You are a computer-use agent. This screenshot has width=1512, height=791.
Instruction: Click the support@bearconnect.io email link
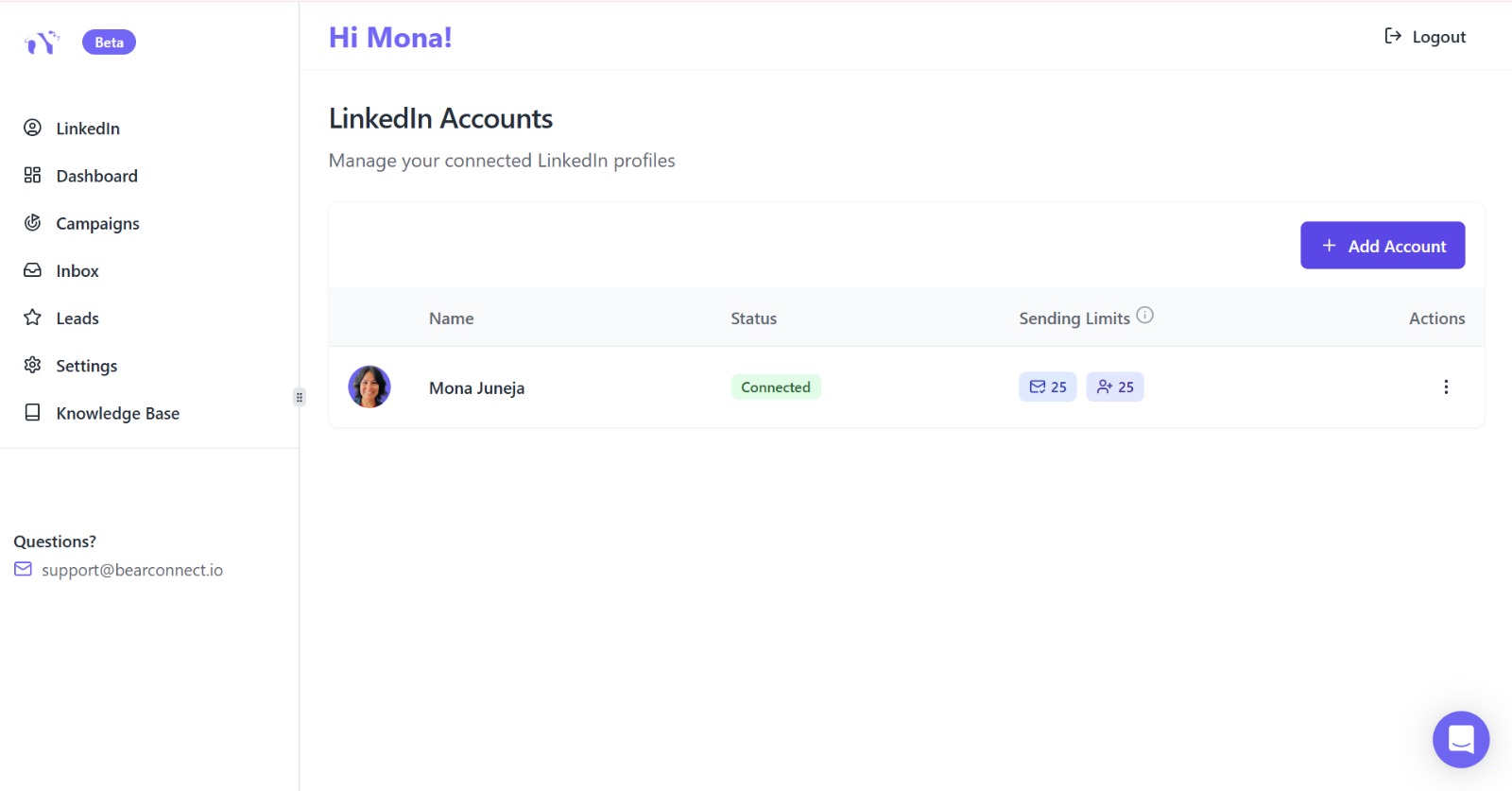[132, 570]
